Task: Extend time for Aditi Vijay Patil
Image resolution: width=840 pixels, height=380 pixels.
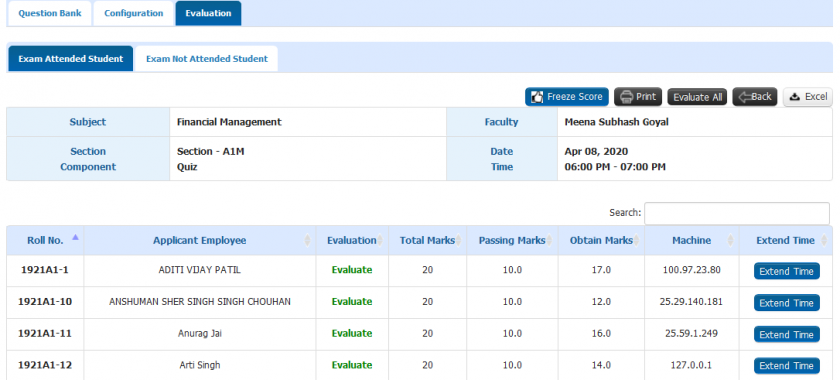Action: pos(786,271)
